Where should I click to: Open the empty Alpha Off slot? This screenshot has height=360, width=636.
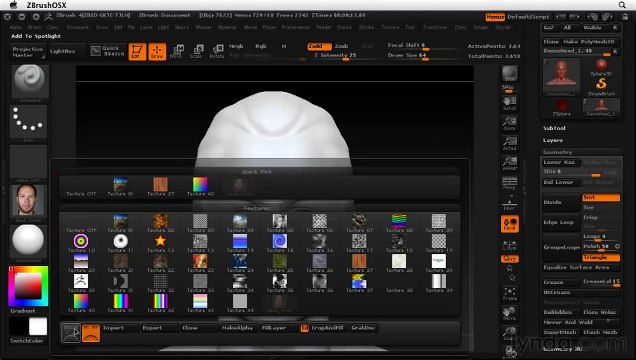tap(28, 163)
